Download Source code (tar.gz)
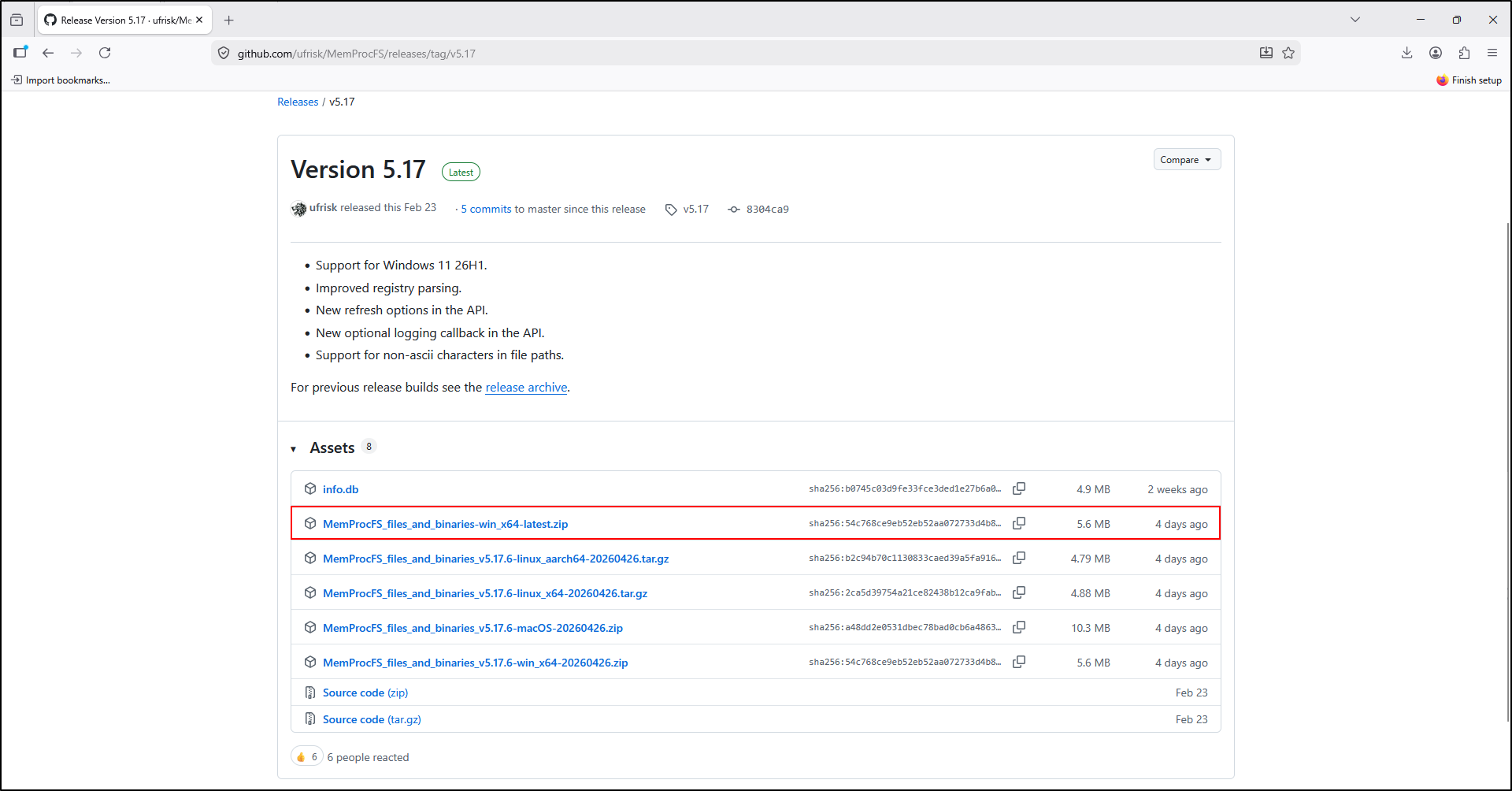 click(372, 719)
